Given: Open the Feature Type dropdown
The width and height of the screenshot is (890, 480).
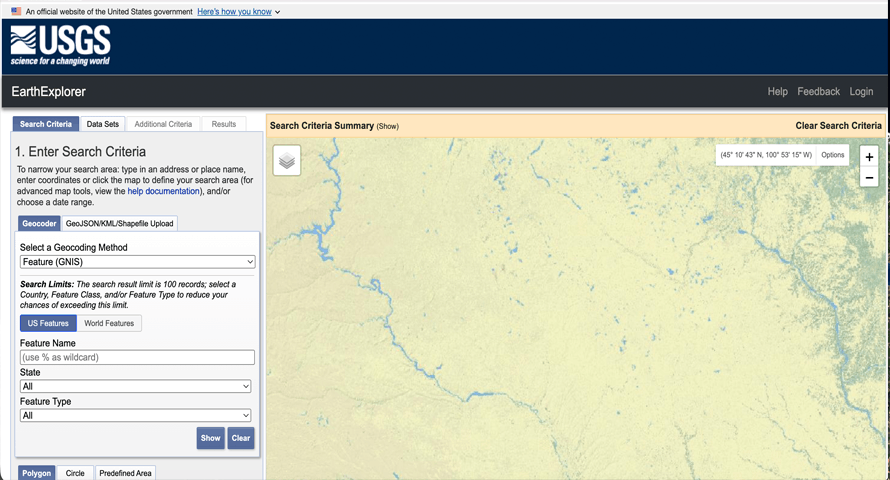Looking at the screenshot, I should (135, 415).
